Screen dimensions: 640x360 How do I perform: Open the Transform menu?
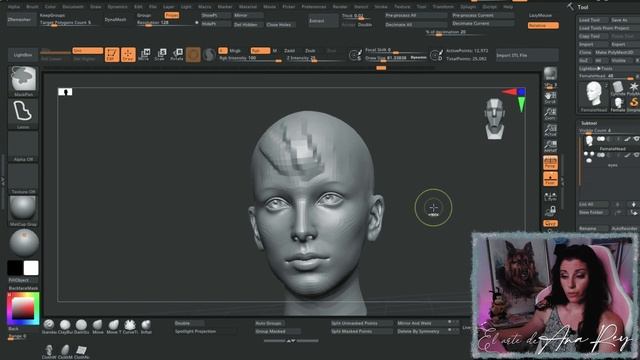coord(443,7)
